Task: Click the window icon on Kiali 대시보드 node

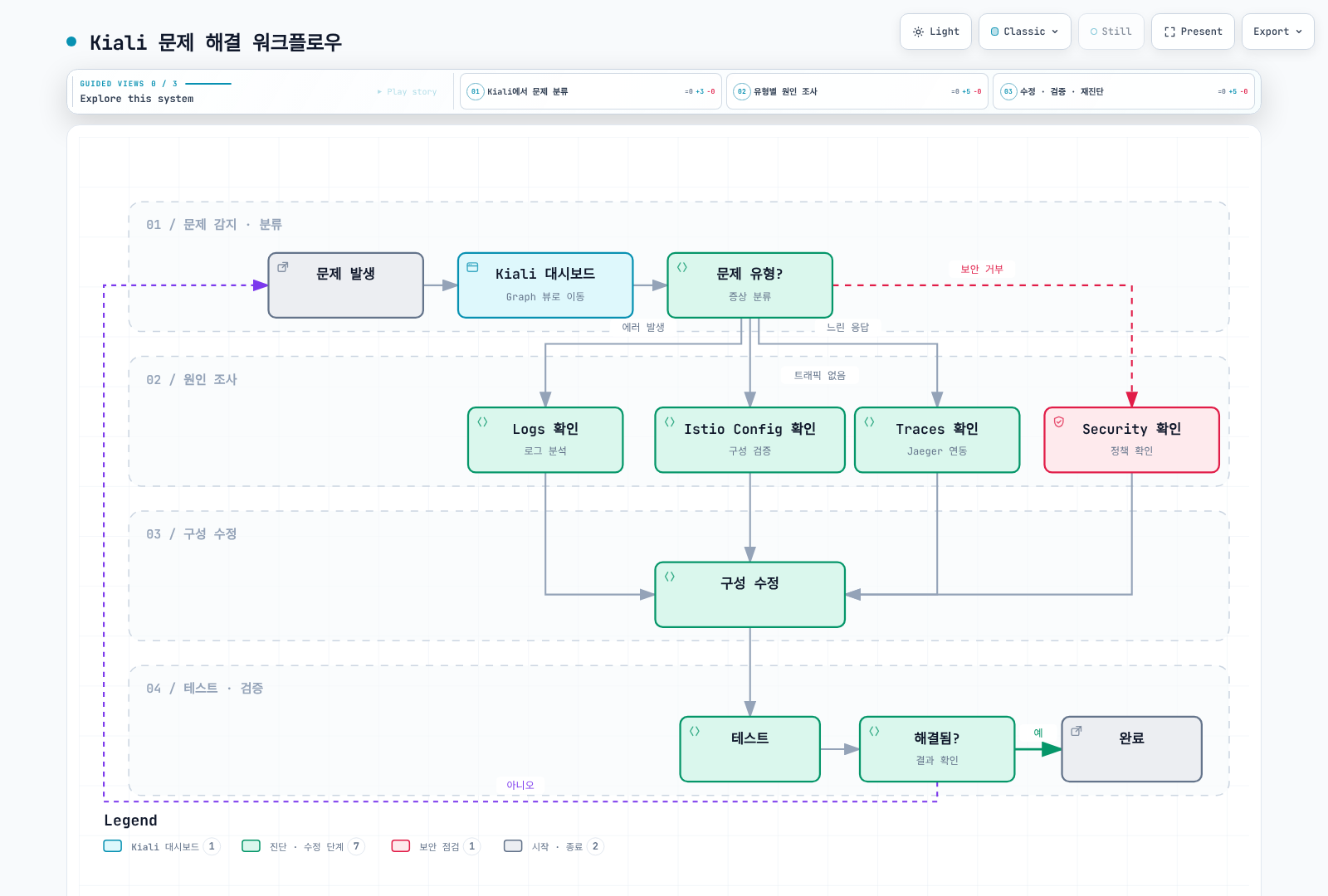Action: [x=472, y=267]
